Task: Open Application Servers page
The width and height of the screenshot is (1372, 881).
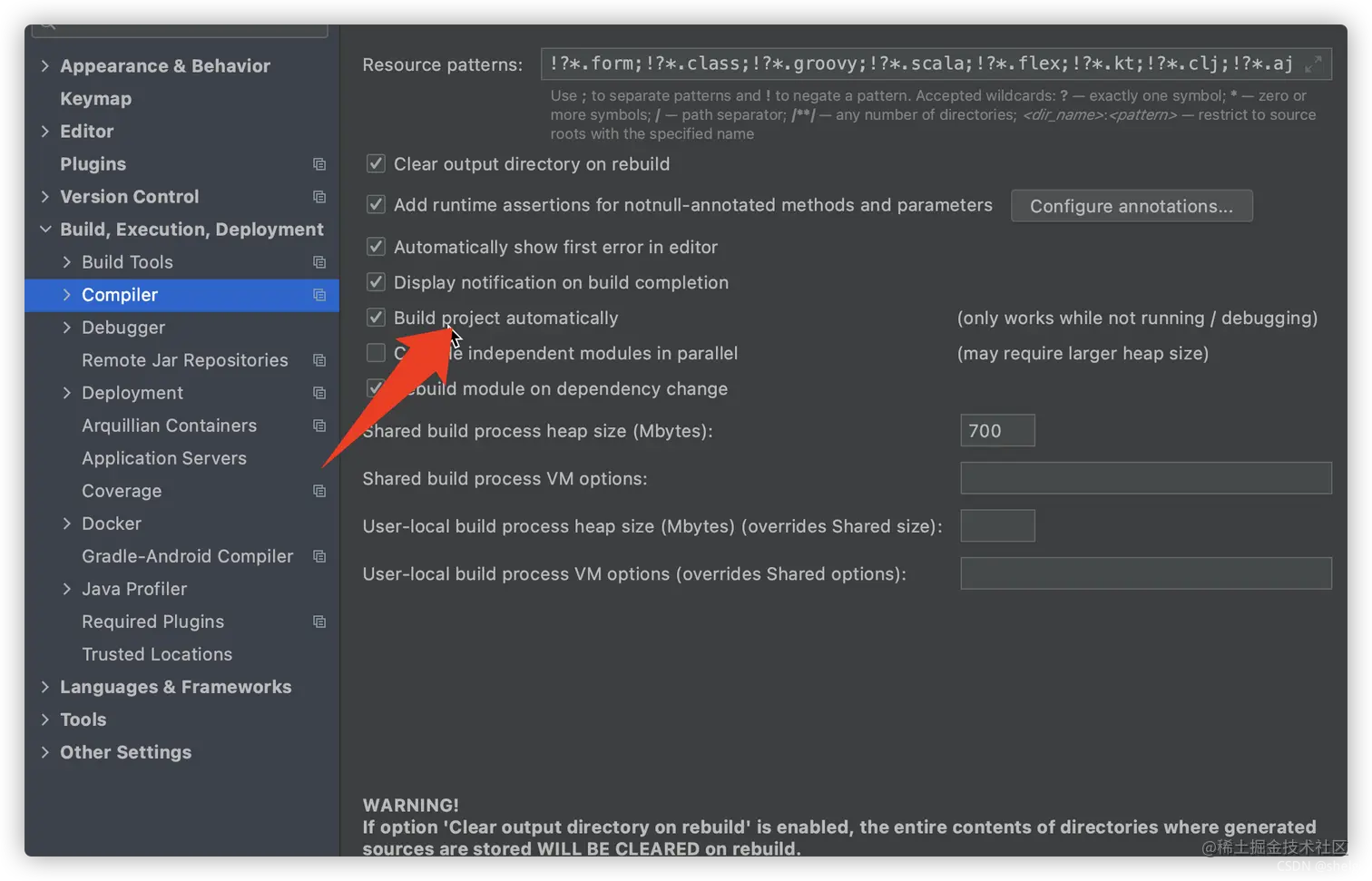Action: (164, 458)
